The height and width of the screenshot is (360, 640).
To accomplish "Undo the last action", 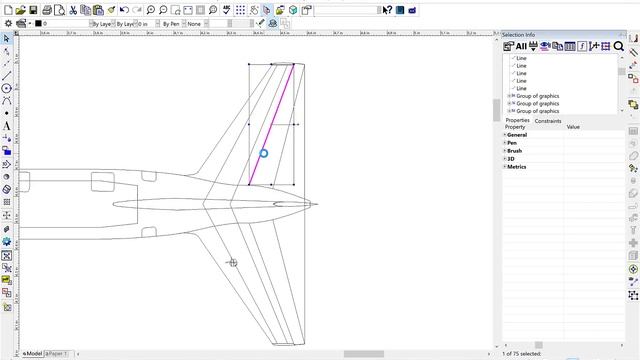I will pyautogui.click(x=124, y=10).
